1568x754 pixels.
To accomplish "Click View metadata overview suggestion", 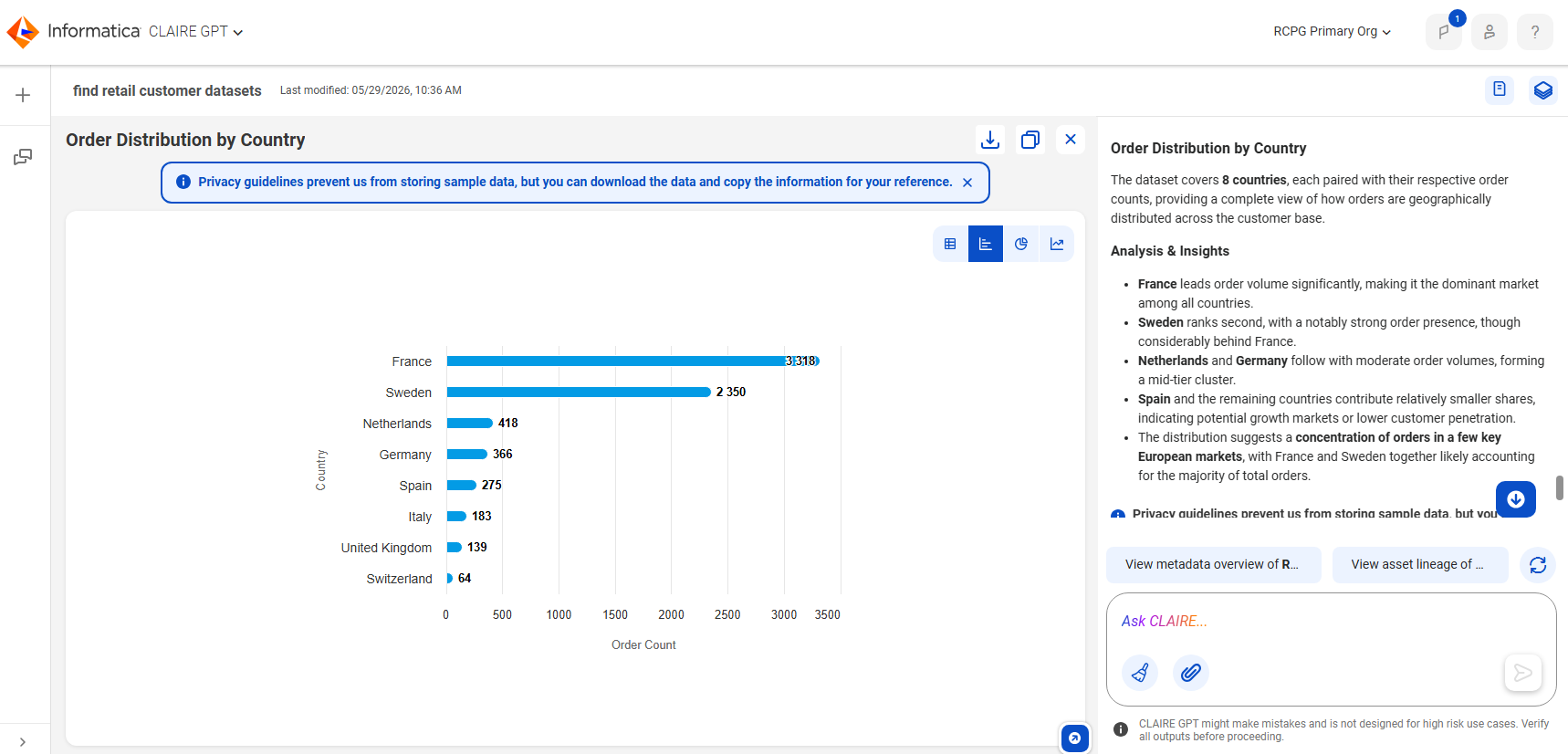I will tap(1213, 565).
